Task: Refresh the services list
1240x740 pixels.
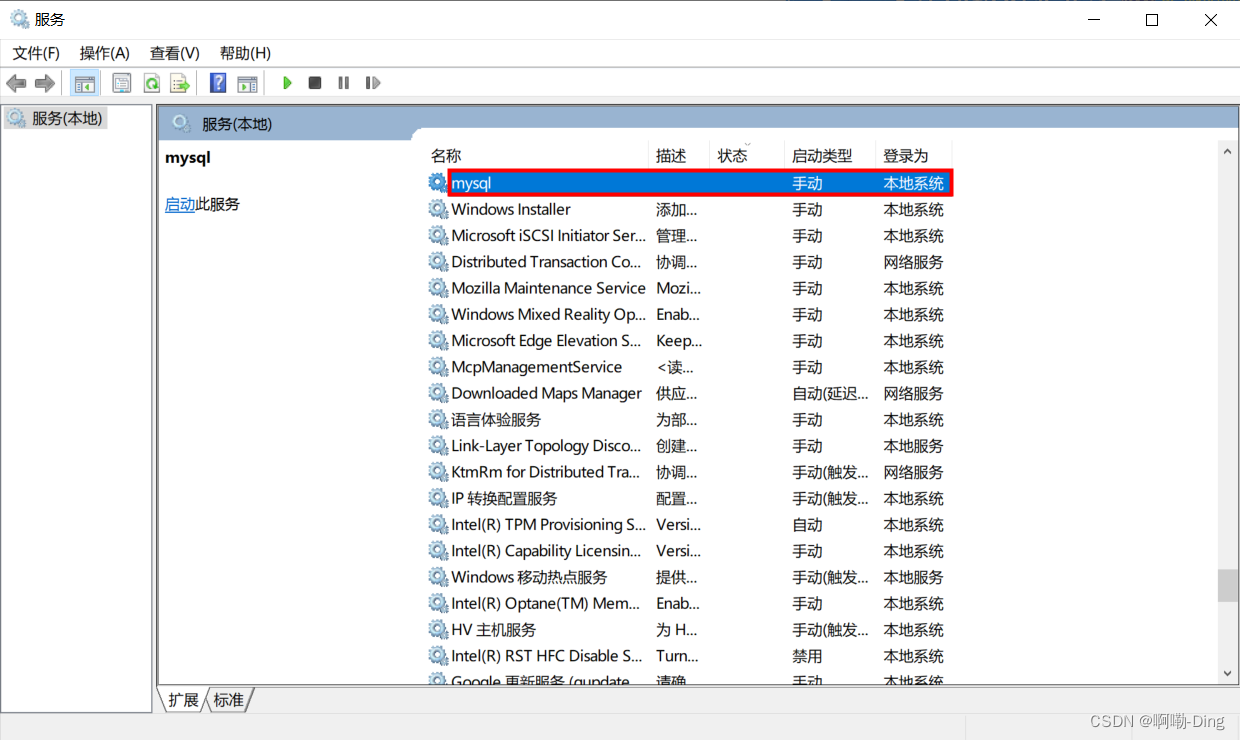Action: [151, 83]
